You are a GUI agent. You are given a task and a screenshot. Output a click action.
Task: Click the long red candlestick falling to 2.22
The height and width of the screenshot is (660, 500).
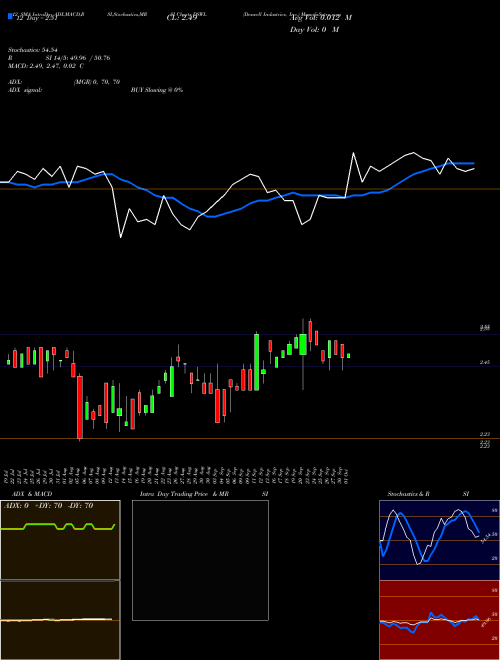coord(80,407)
